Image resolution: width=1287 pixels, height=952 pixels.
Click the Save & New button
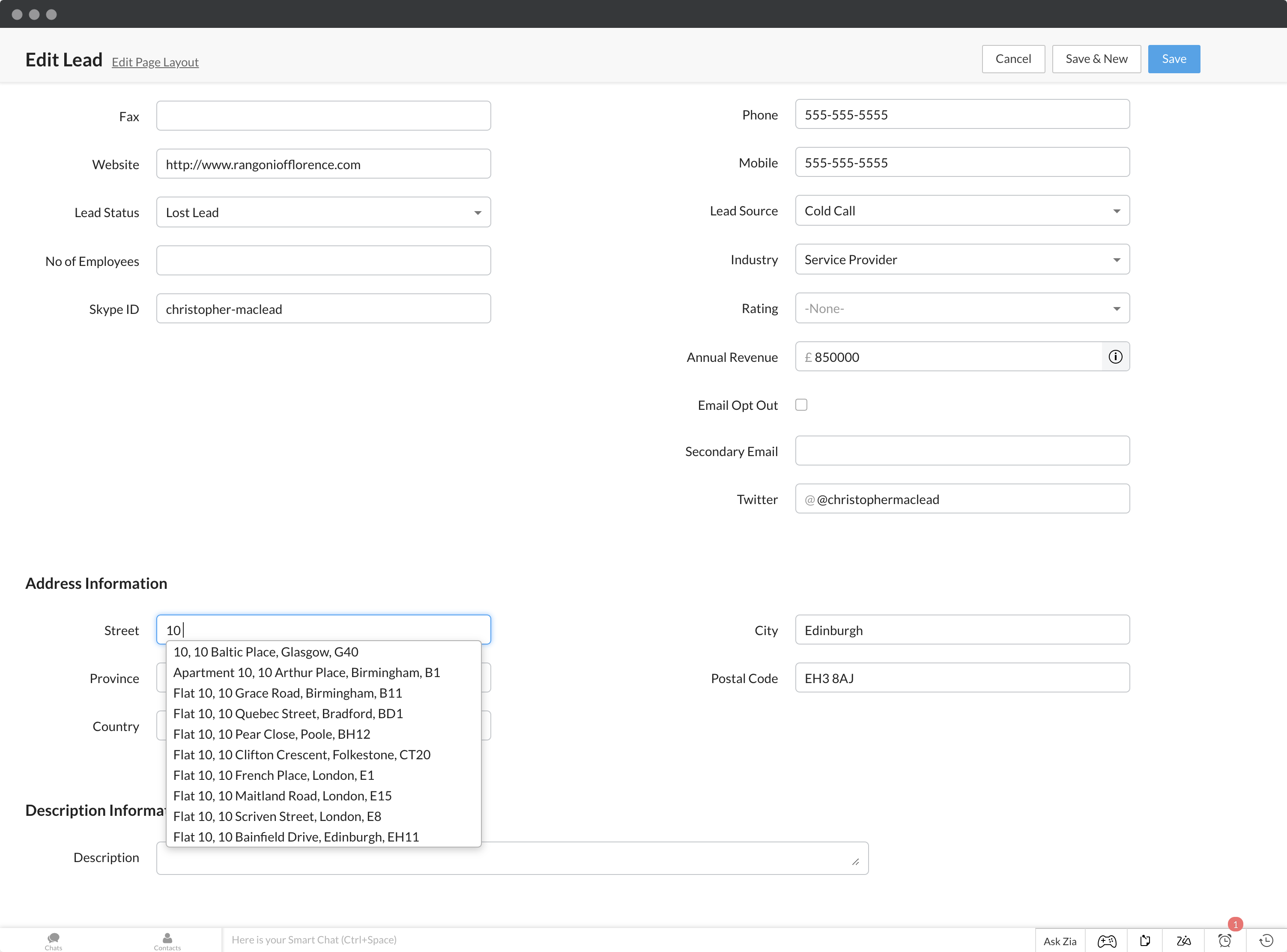1096,58
